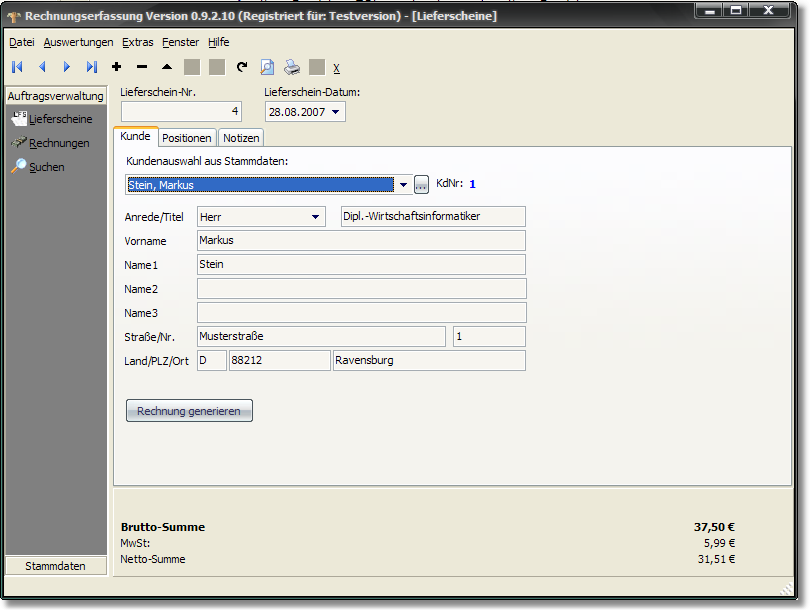Click the application icon in the title bar
This screenshot has width=810, height=612.
pos(14,17)
